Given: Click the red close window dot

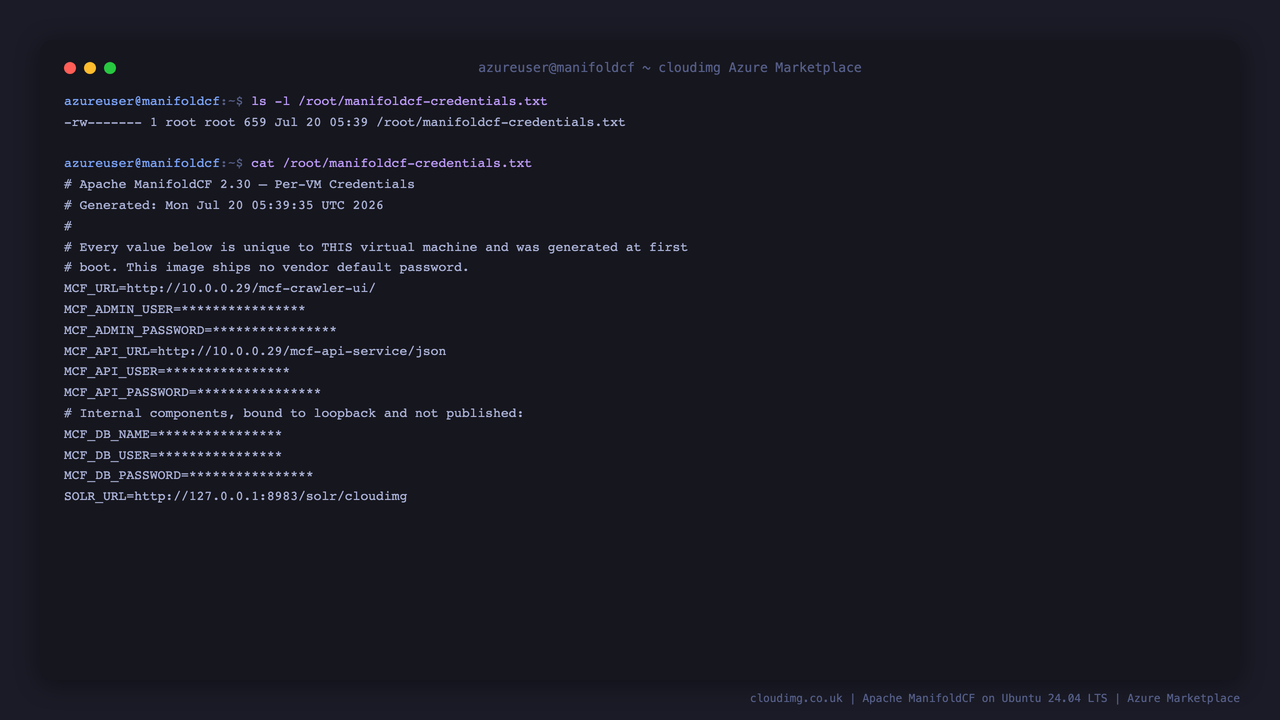Looking at the screenshot, I should tap(70, 68).
